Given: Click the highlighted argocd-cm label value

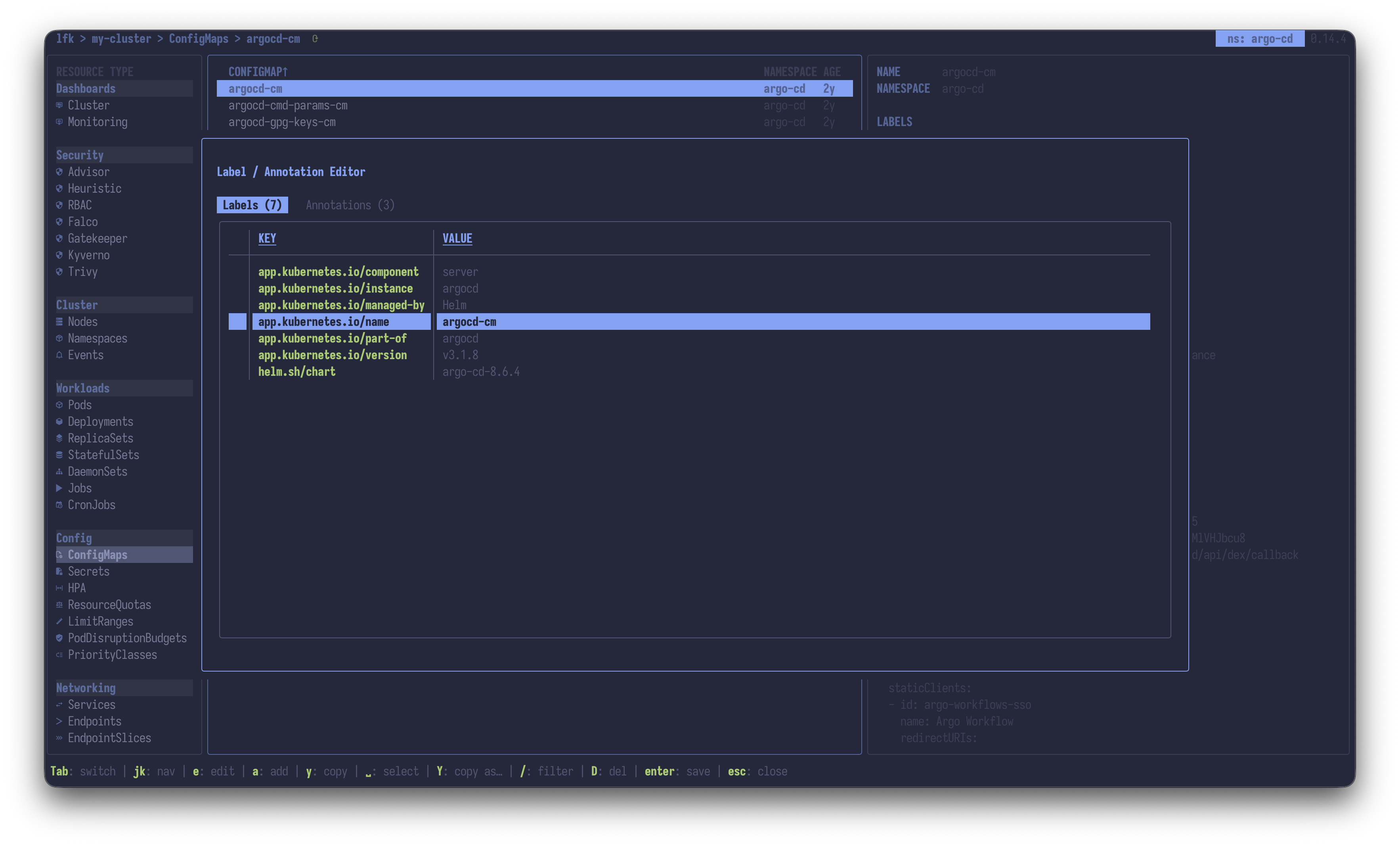Looking at the screenshot, I should 469,322.
